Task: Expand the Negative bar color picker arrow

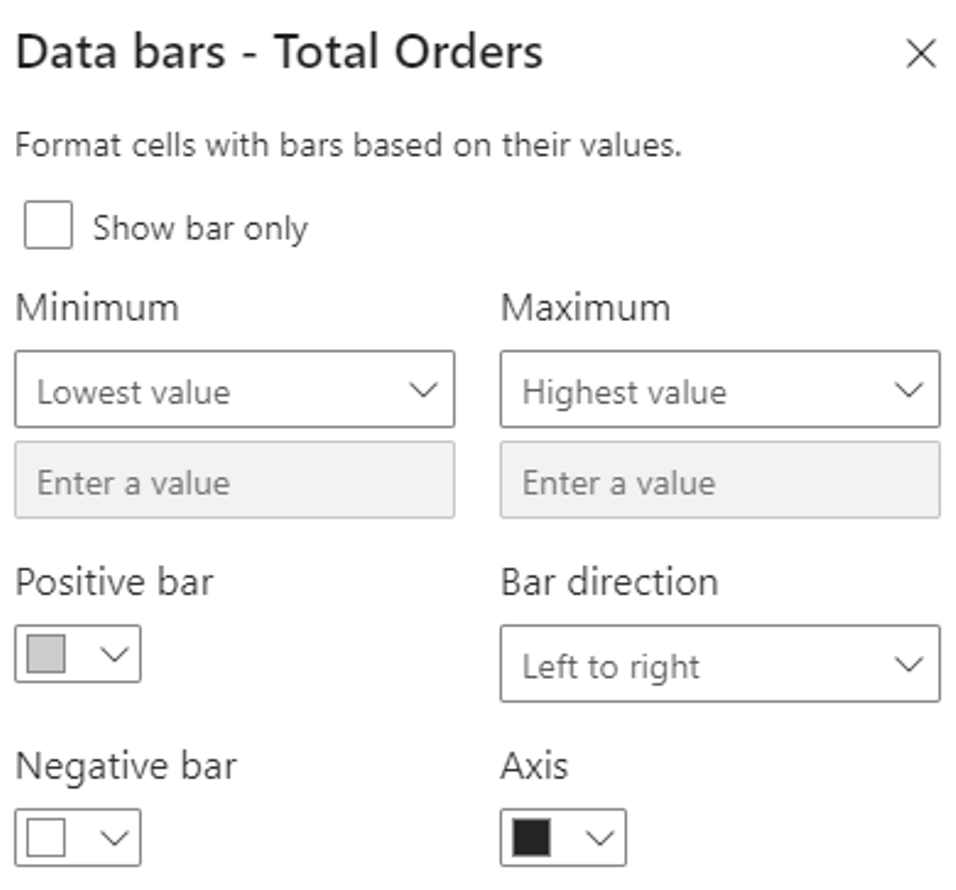Action: pos(115,838)
